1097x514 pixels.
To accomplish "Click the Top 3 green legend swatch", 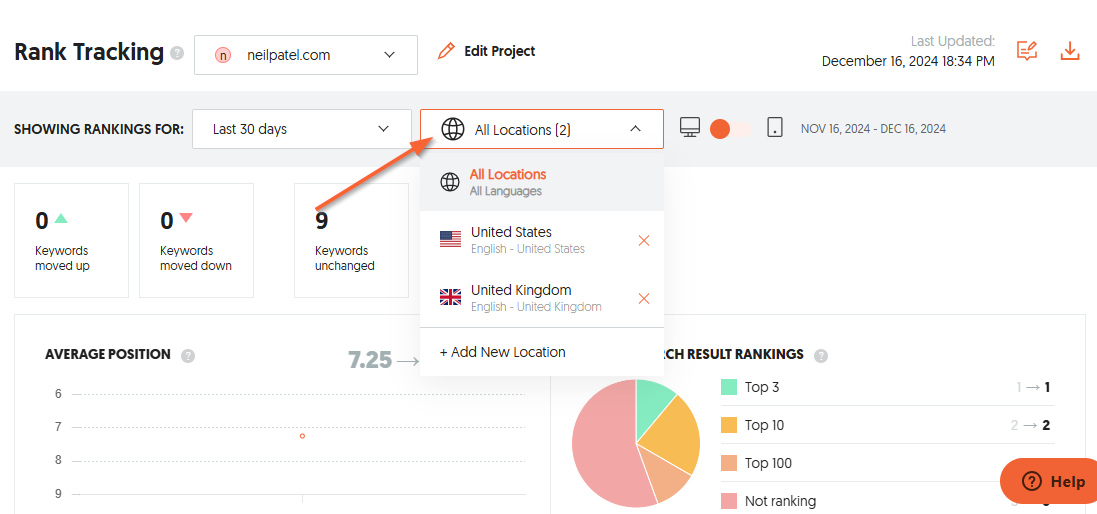I will click(x=728, y=387).
